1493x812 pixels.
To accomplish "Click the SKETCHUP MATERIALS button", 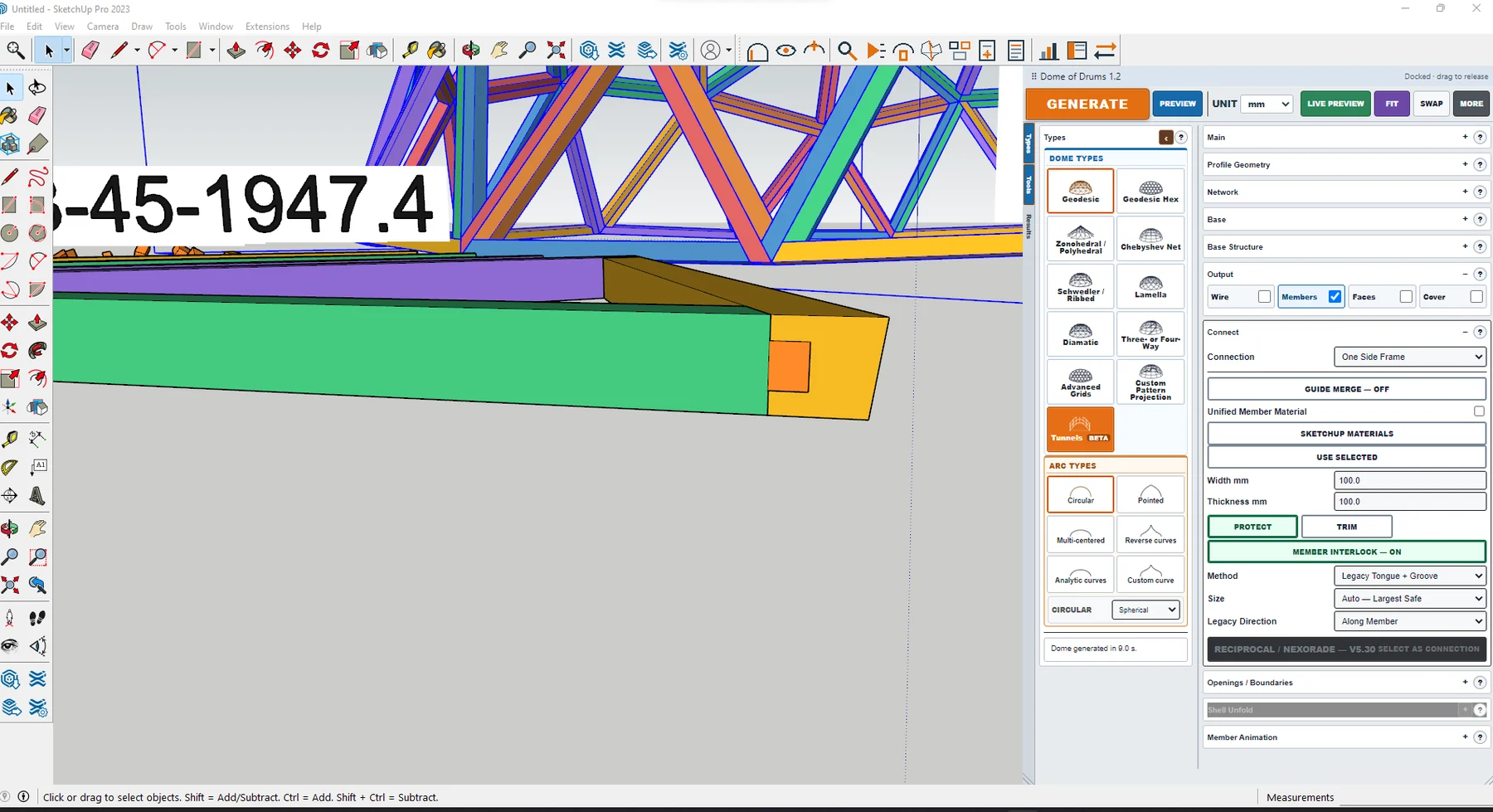I will pos(1346,434).
